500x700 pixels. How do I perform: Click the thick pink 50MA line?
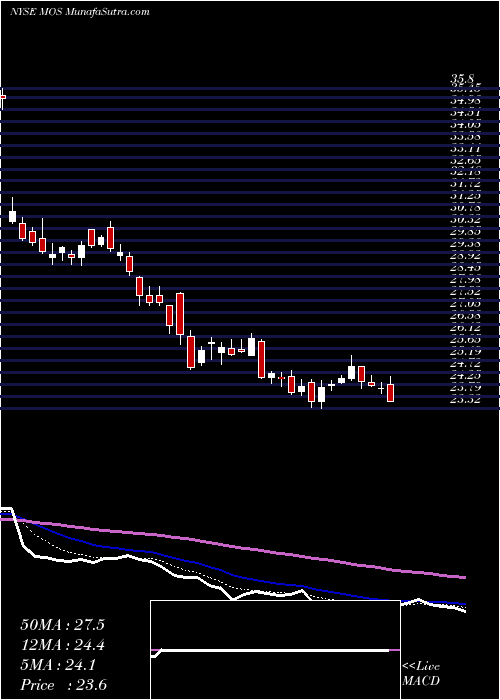coord(232,545)
